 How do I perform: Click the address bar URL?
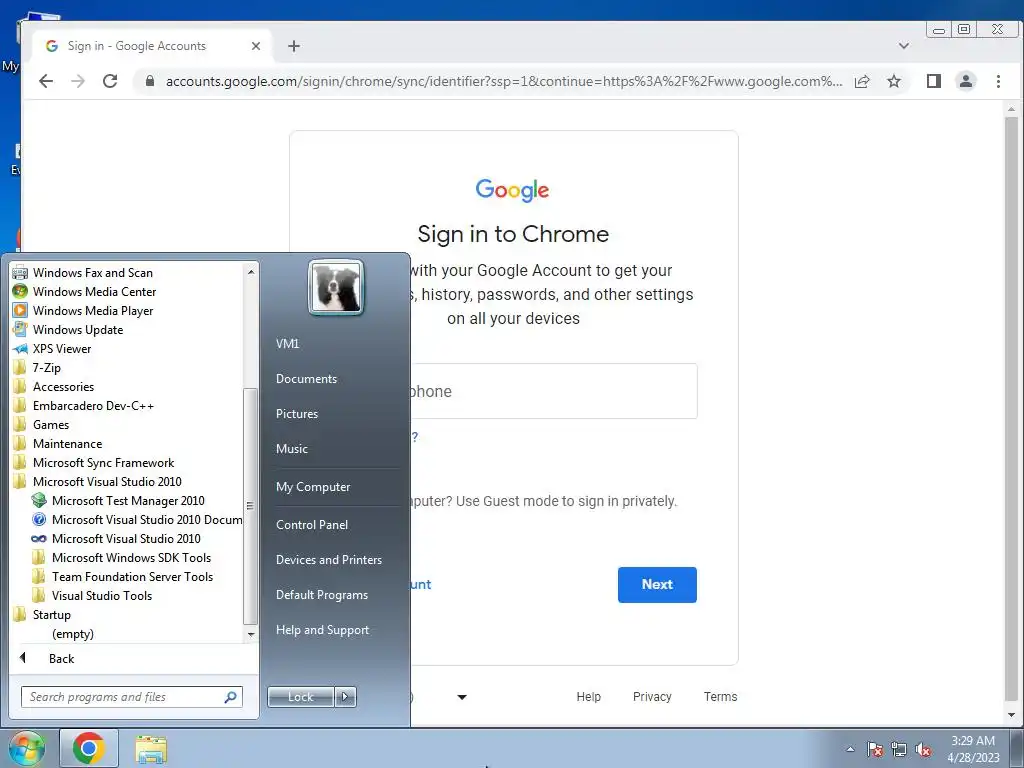(504, 82)
